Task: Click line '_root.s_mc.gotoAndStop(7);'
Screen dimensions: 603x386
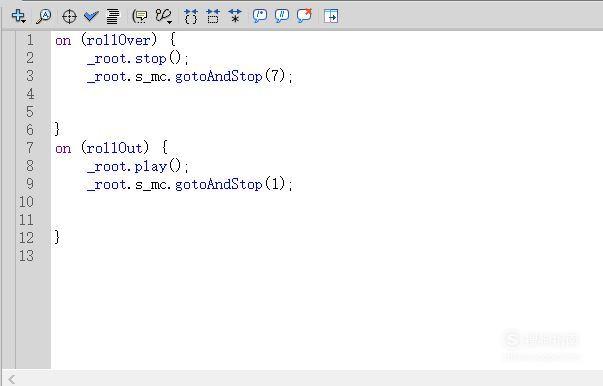Action: point(190,76)
